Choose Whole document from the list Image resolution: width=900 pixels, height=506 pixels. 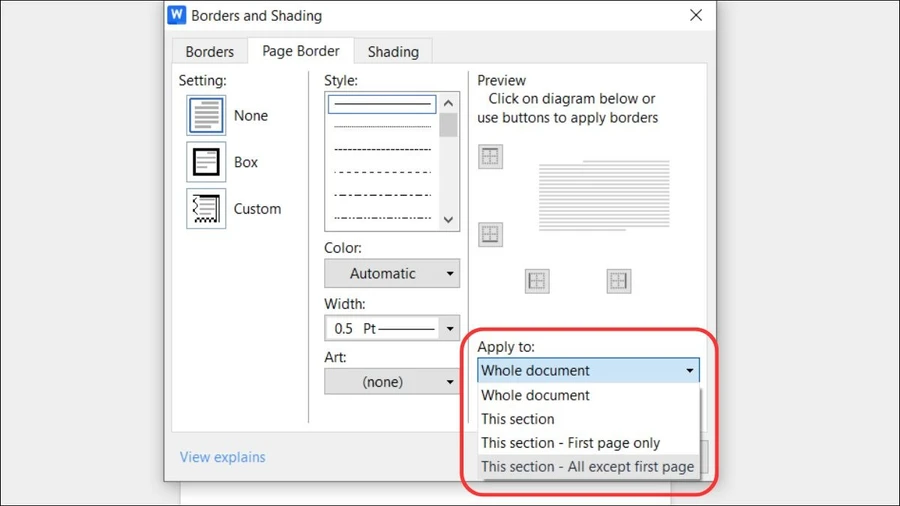point(588,395)
